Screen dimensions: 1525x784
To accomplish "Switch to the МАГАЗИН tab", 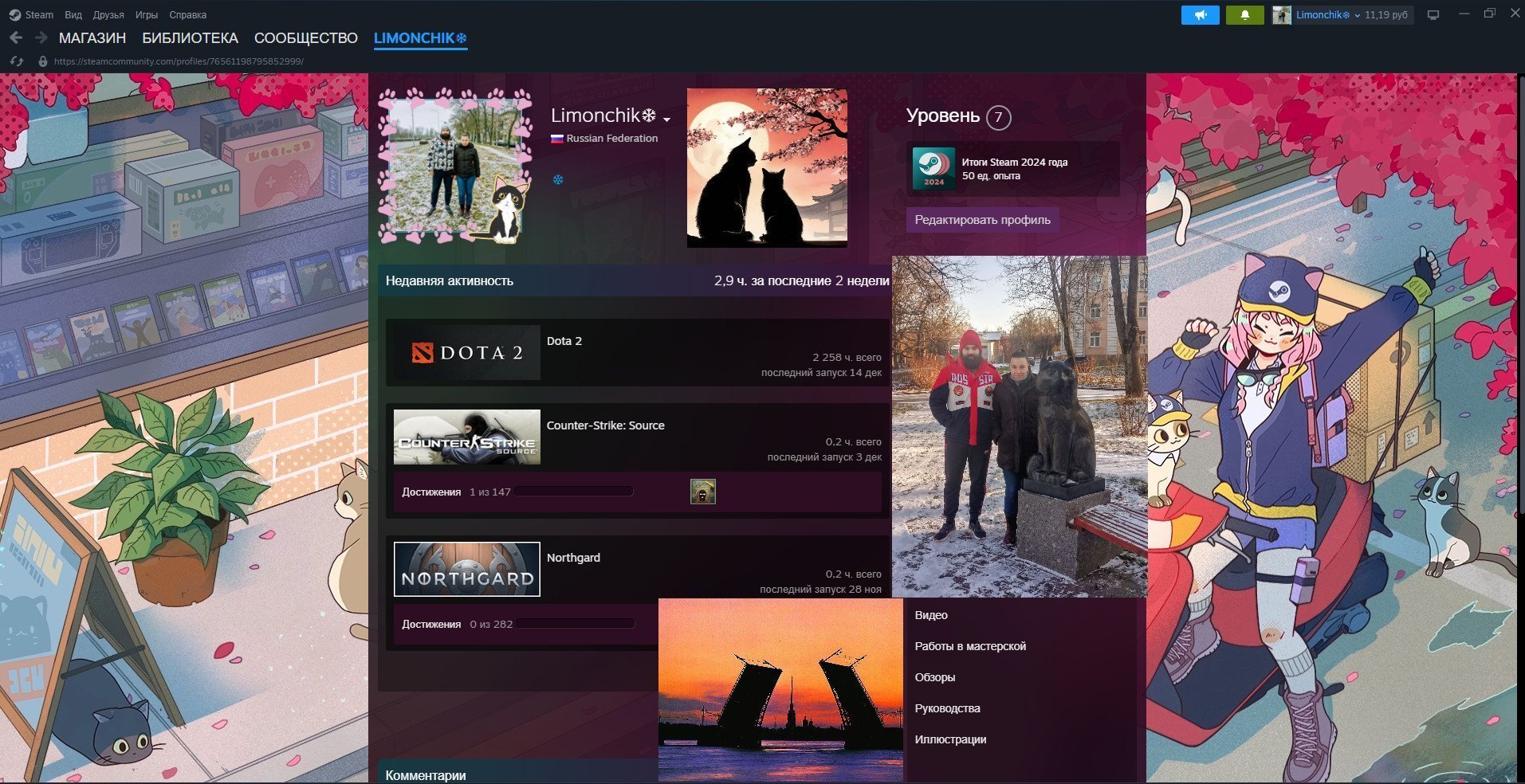I will pos(92,38).
